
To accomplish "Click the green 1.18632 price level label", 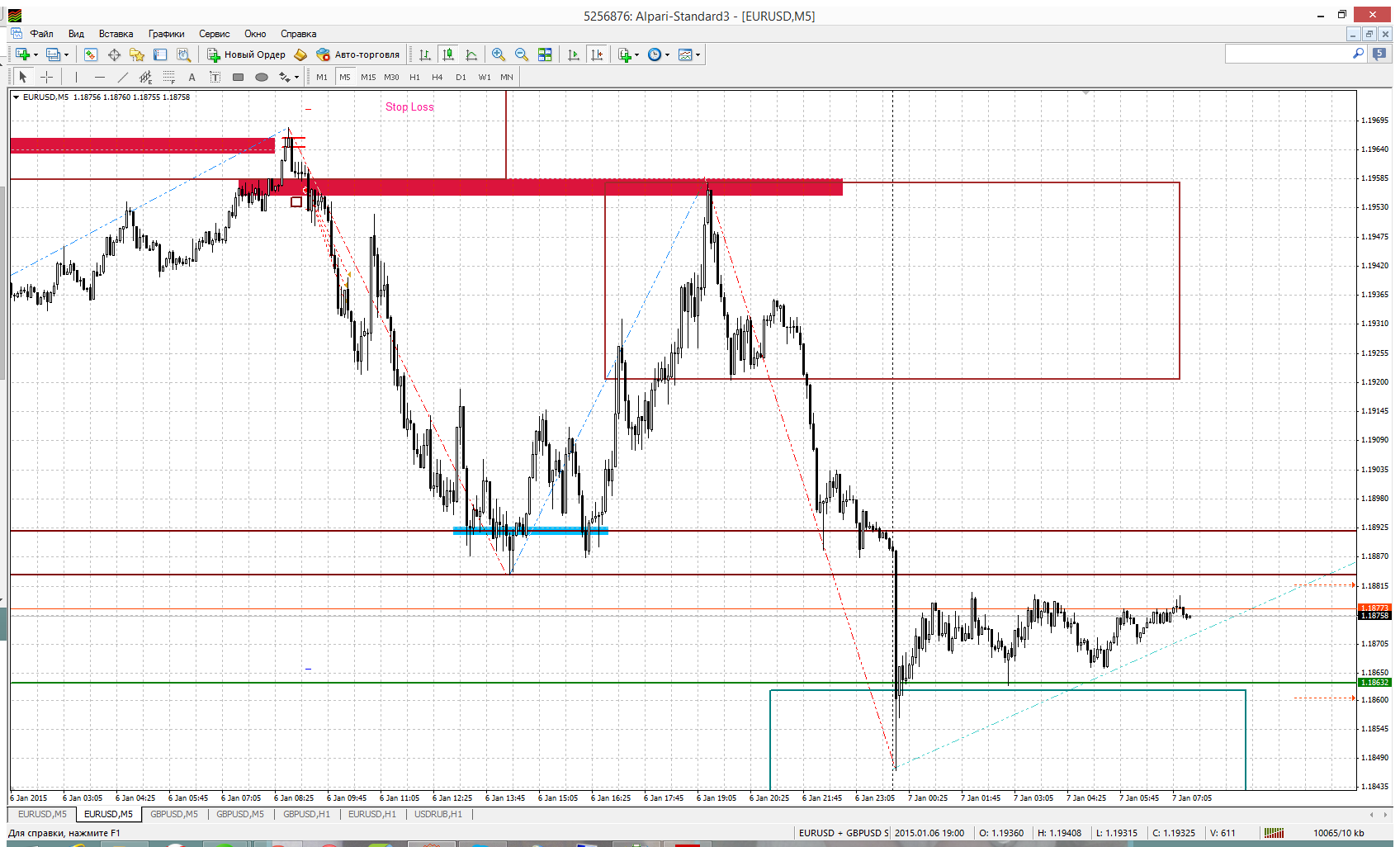I will pos(1374,683).
